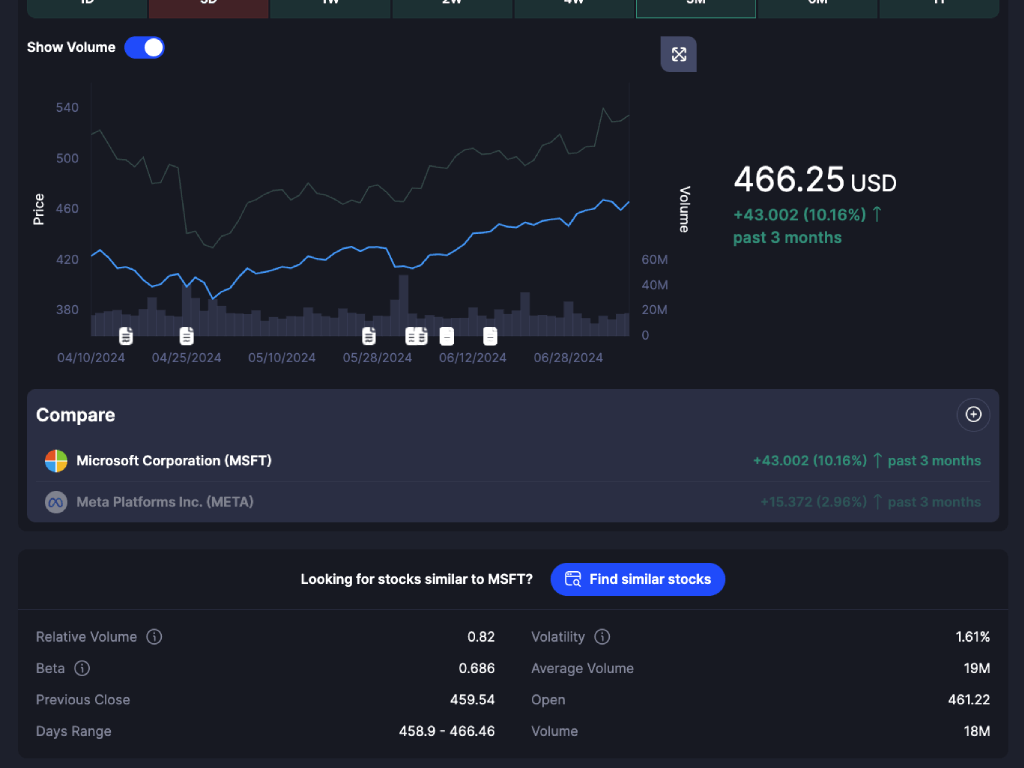Click the Beta value 0.686
The image size is (1024, 768).
pos(477,668)
